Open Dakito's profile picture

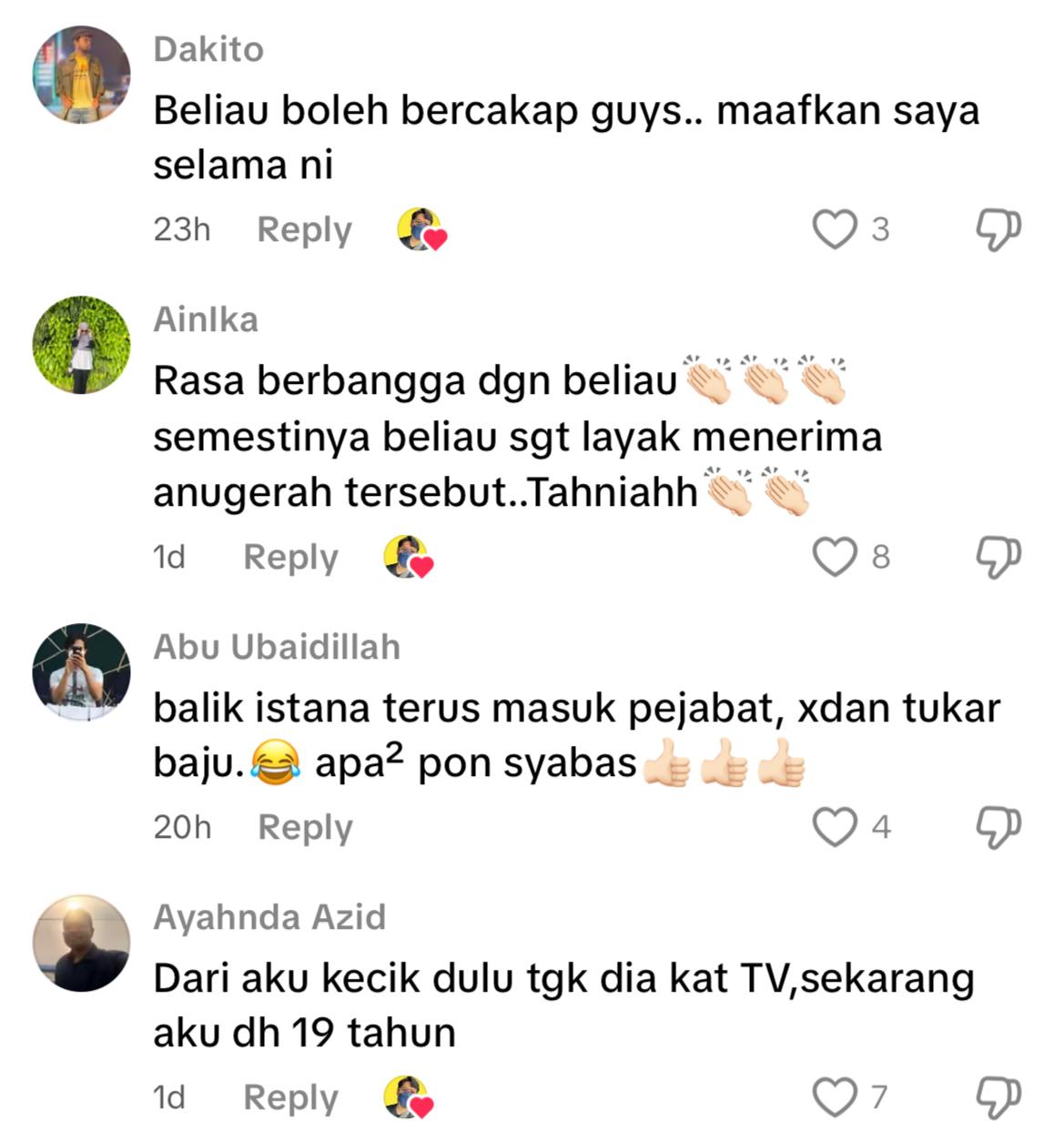click(x=82, y=75)
